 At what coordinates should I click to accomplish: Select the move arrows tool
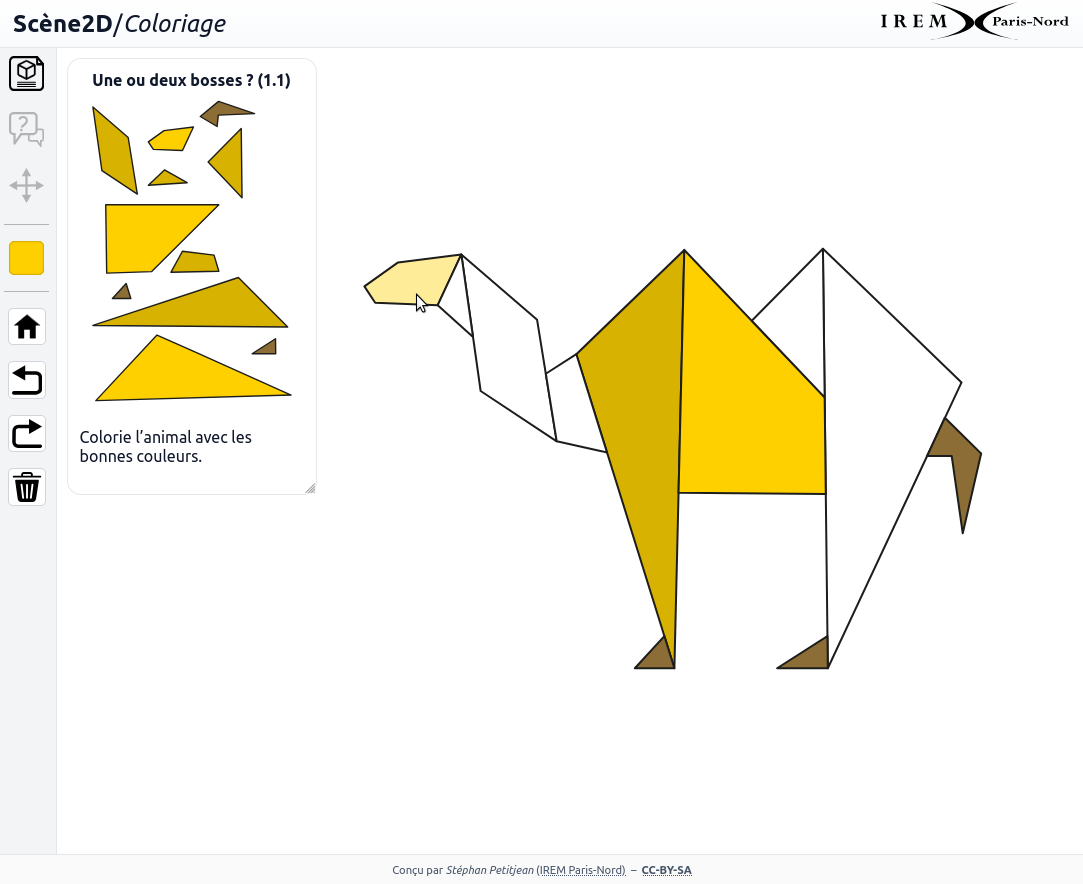coord(26,185)
